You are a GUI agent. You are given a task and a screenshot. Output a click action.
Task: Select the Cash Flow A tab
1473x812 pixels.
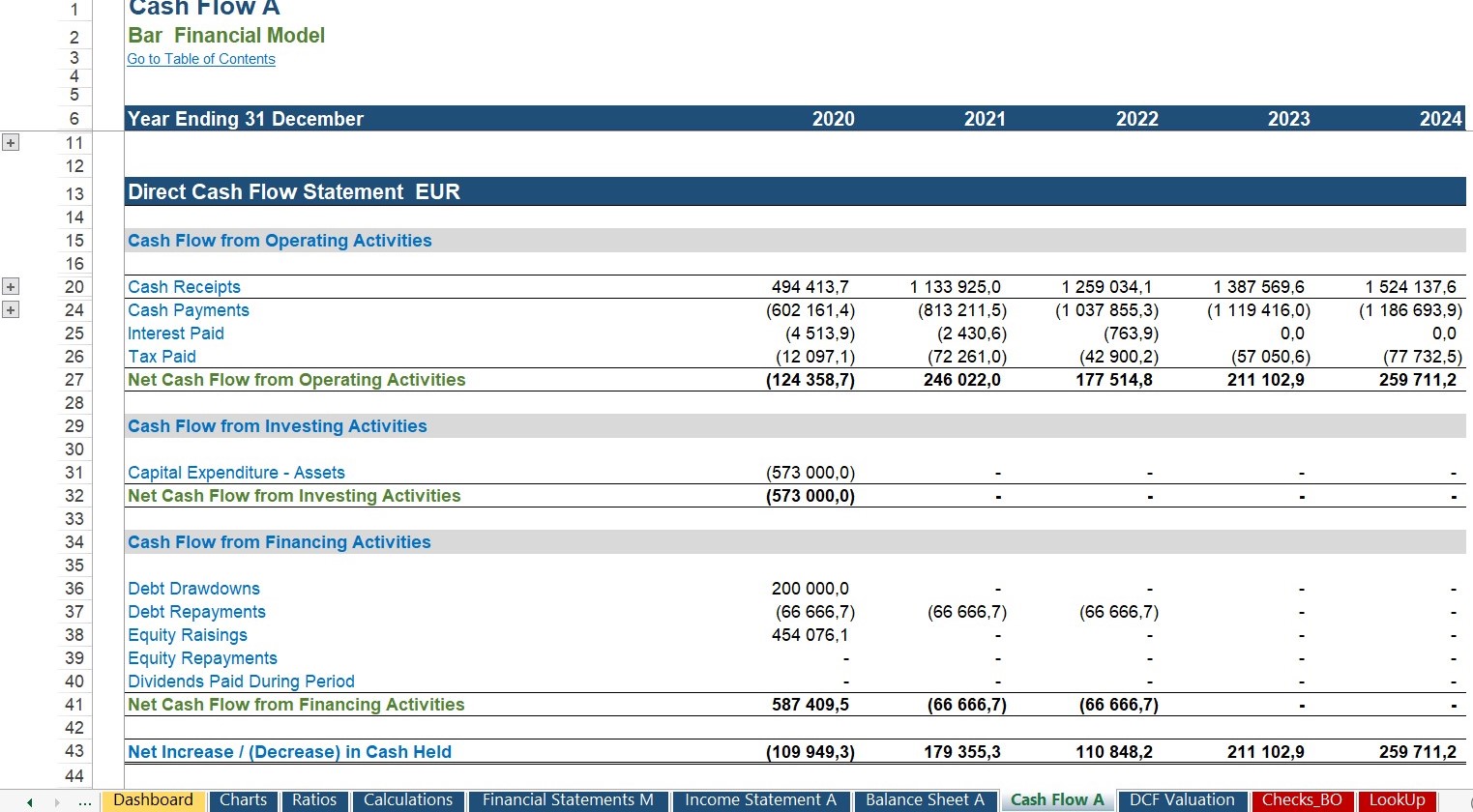coord(1057,800)
